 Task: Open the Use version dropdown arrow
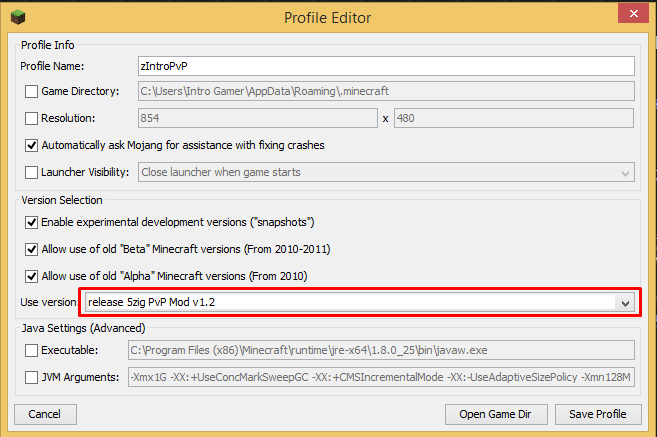(x=625, y=303)
